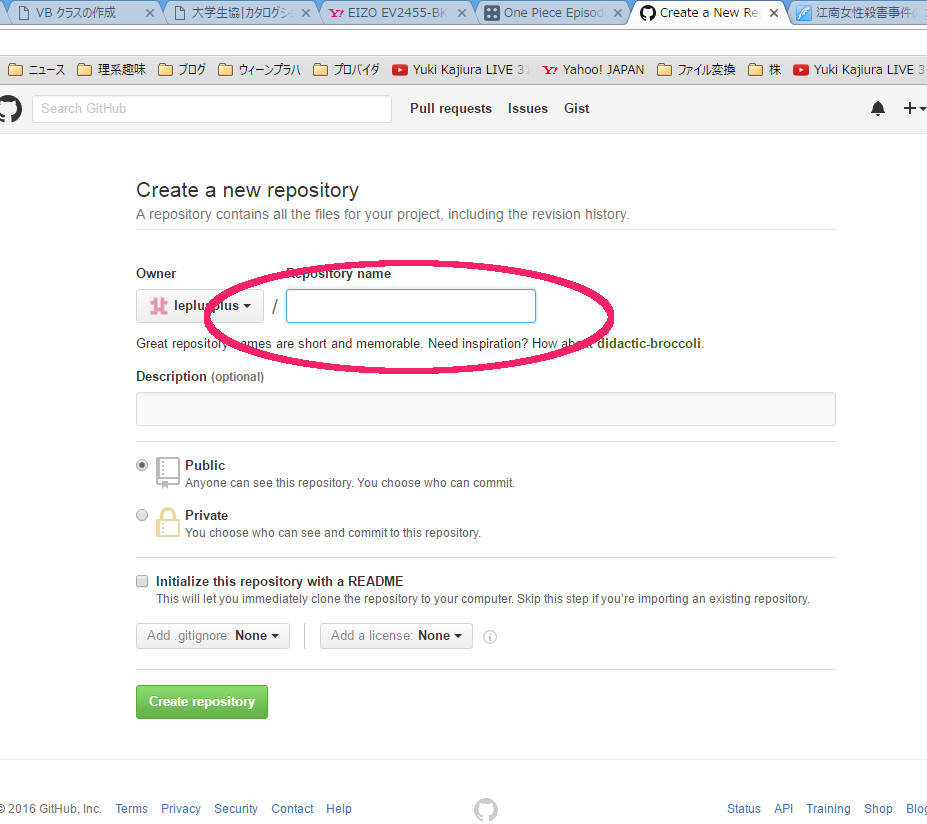This screenshot has height=824, width=927.
Task: Open the Status footer link
Action: [744, 809]
